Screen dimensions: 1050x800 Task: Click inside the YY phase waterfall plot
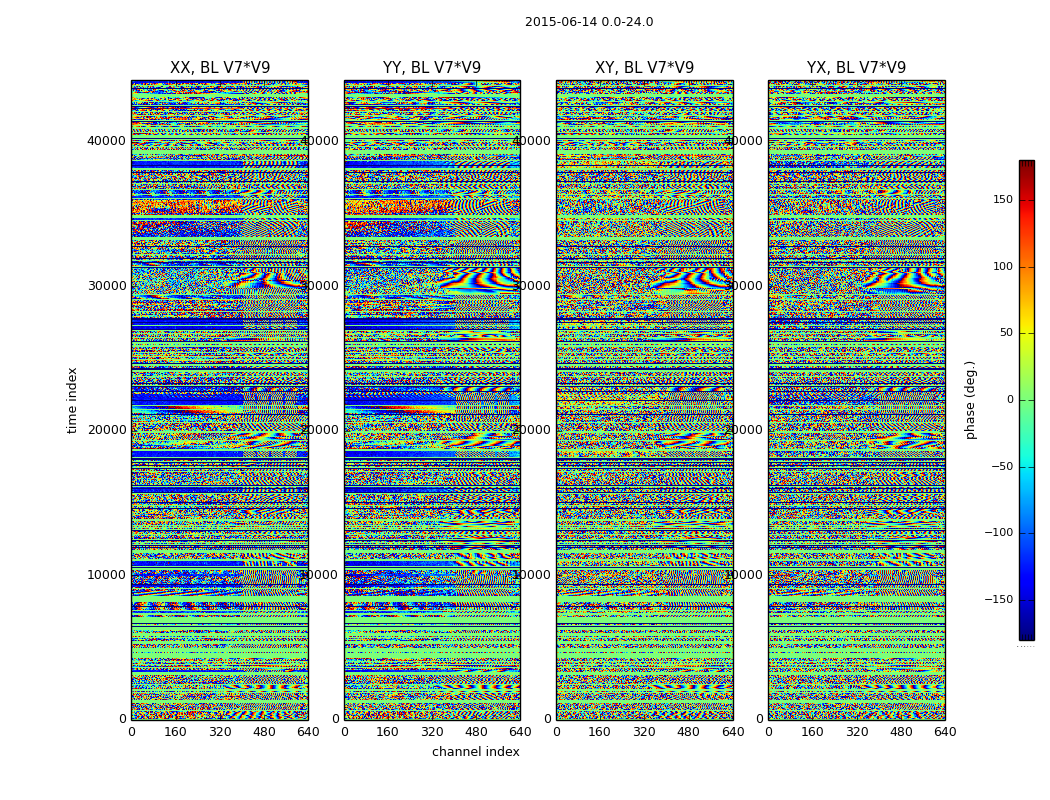[x=432, y=400]
